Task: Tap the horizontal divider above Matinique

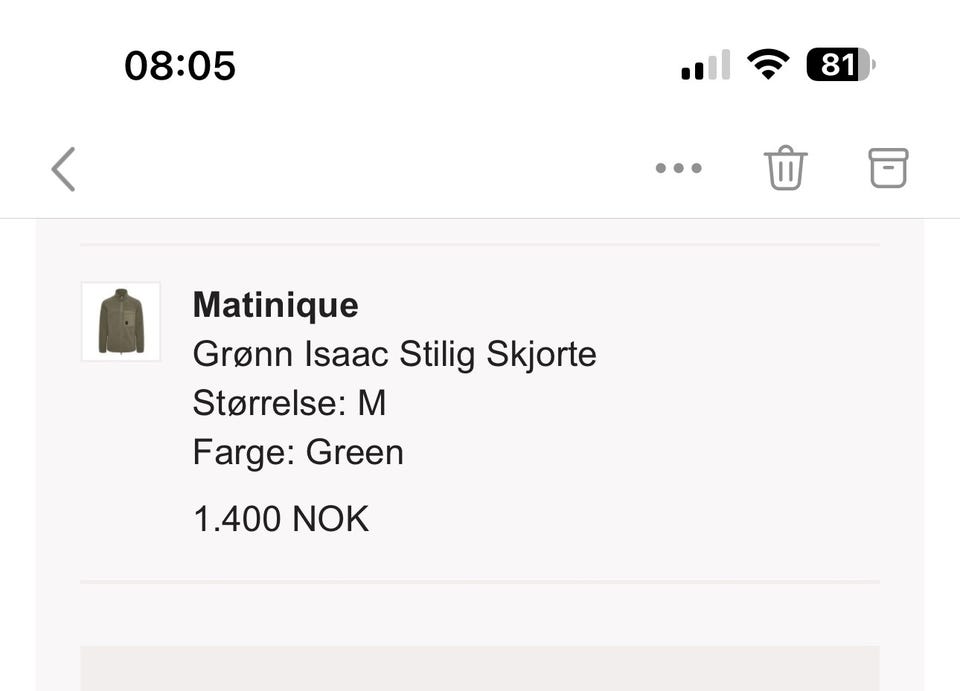Action: pyautogui.click(x=480, y=240)
